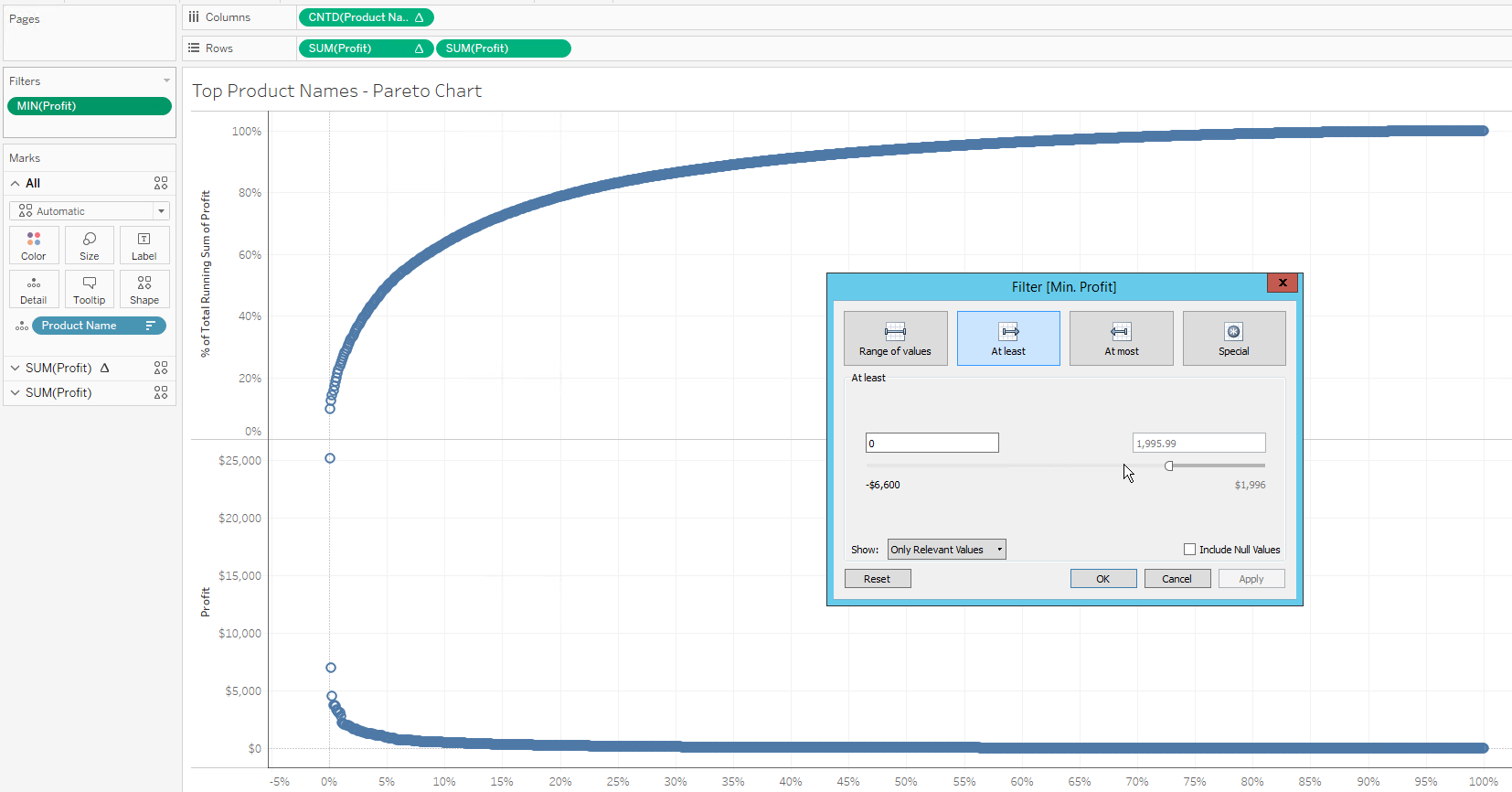
Task: Click the At least slider handle
Action: [1169, 466]
